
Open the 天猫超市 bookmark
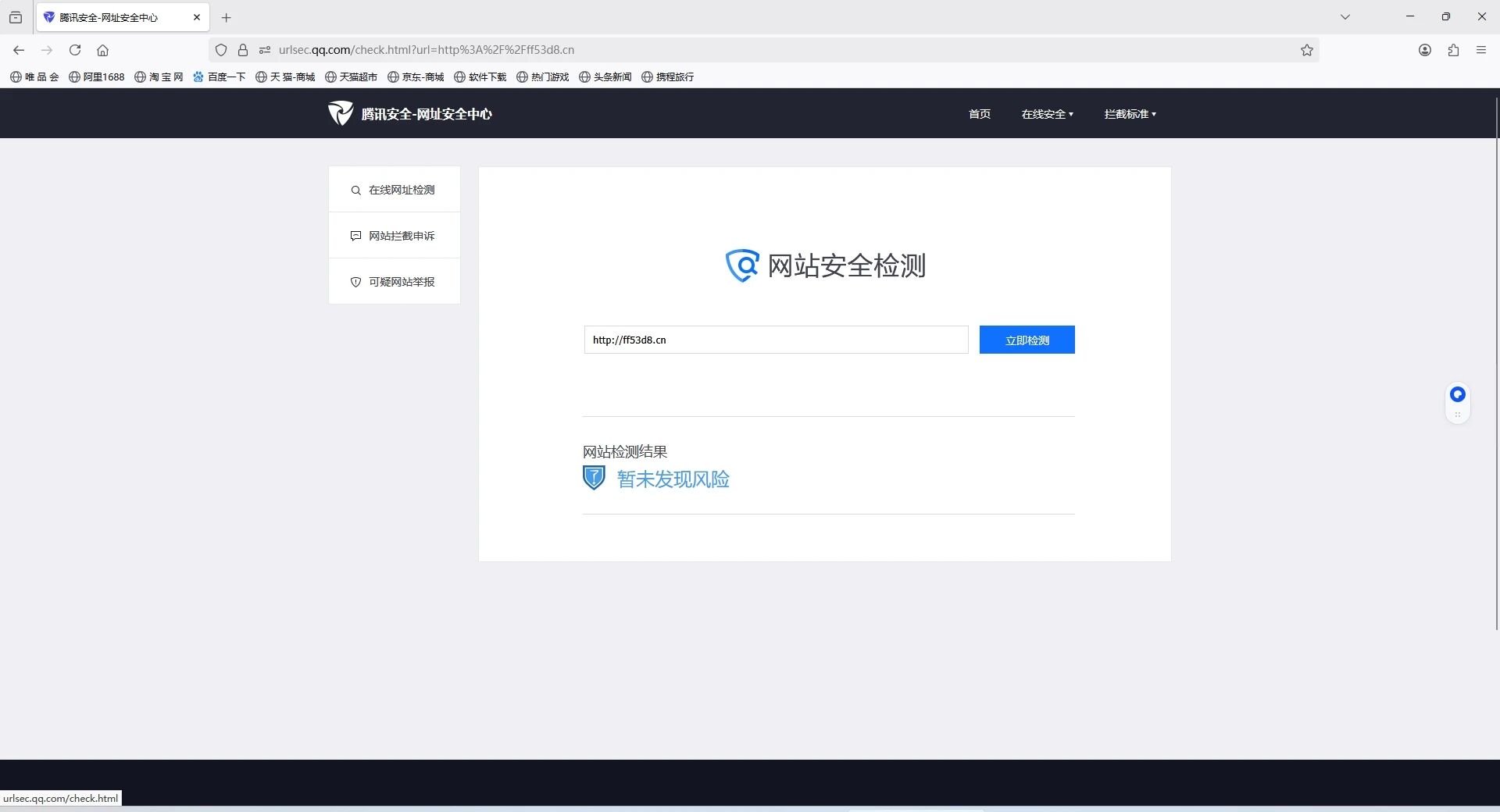click(352, 77)
